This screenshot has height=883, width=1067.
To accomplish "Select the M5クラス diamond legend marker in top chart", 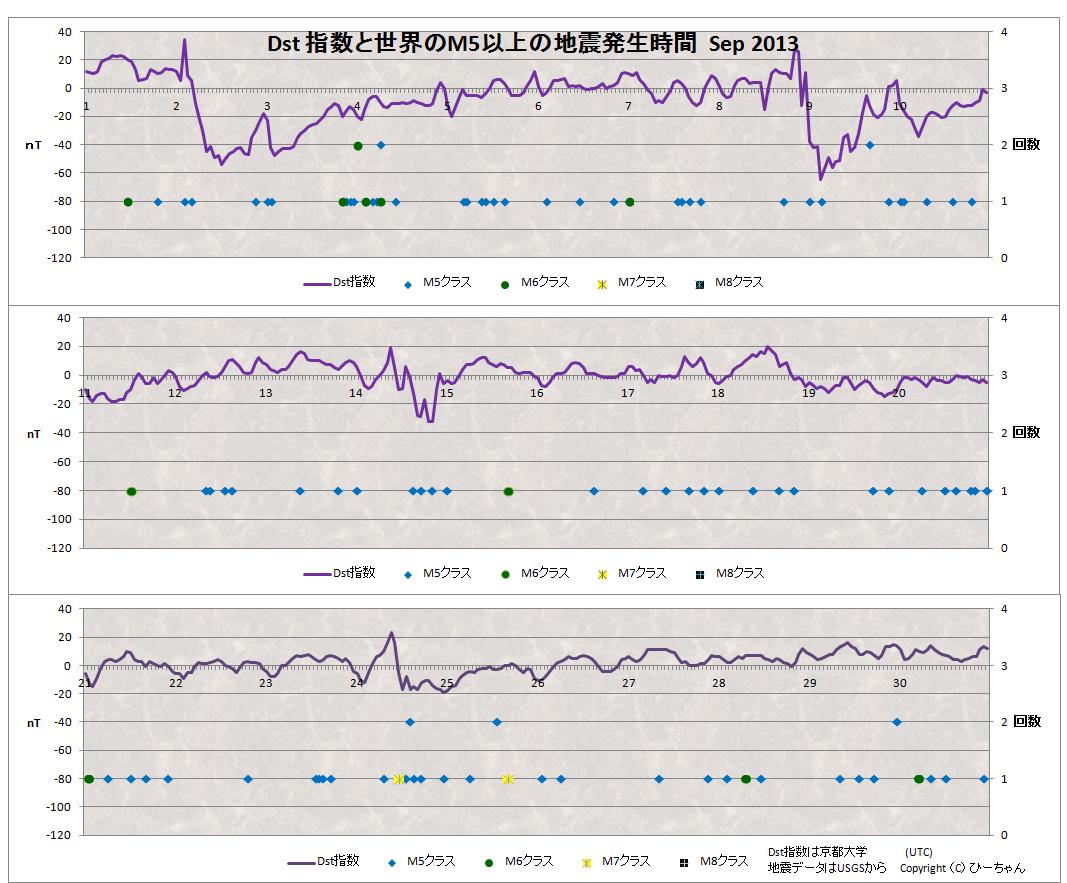I will 408,283.
